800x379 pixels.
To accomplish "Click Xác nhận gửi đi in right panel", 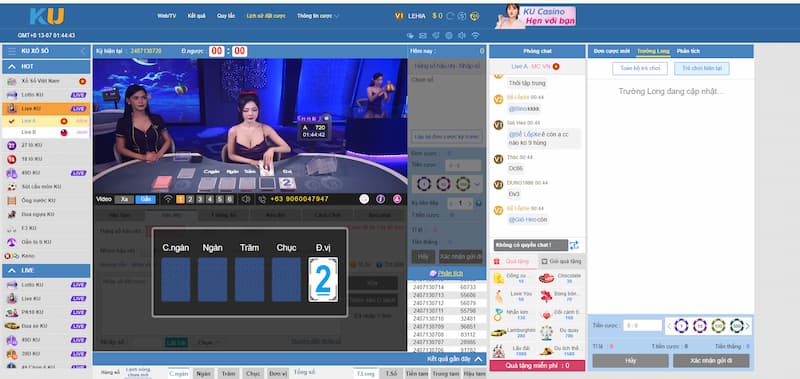I will pos(711,361).
